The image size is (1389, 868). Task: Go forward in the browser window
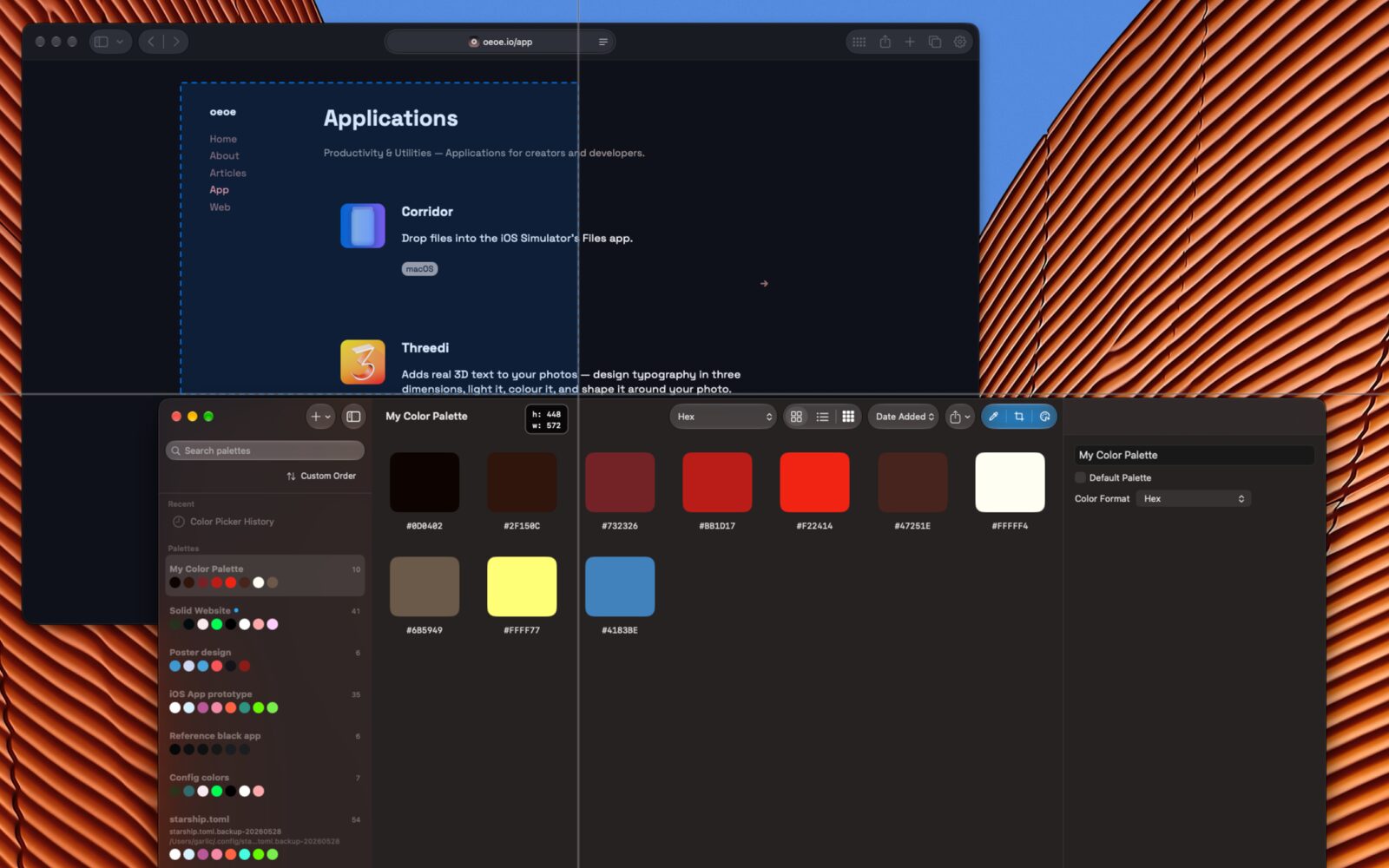tap(176, 42)
